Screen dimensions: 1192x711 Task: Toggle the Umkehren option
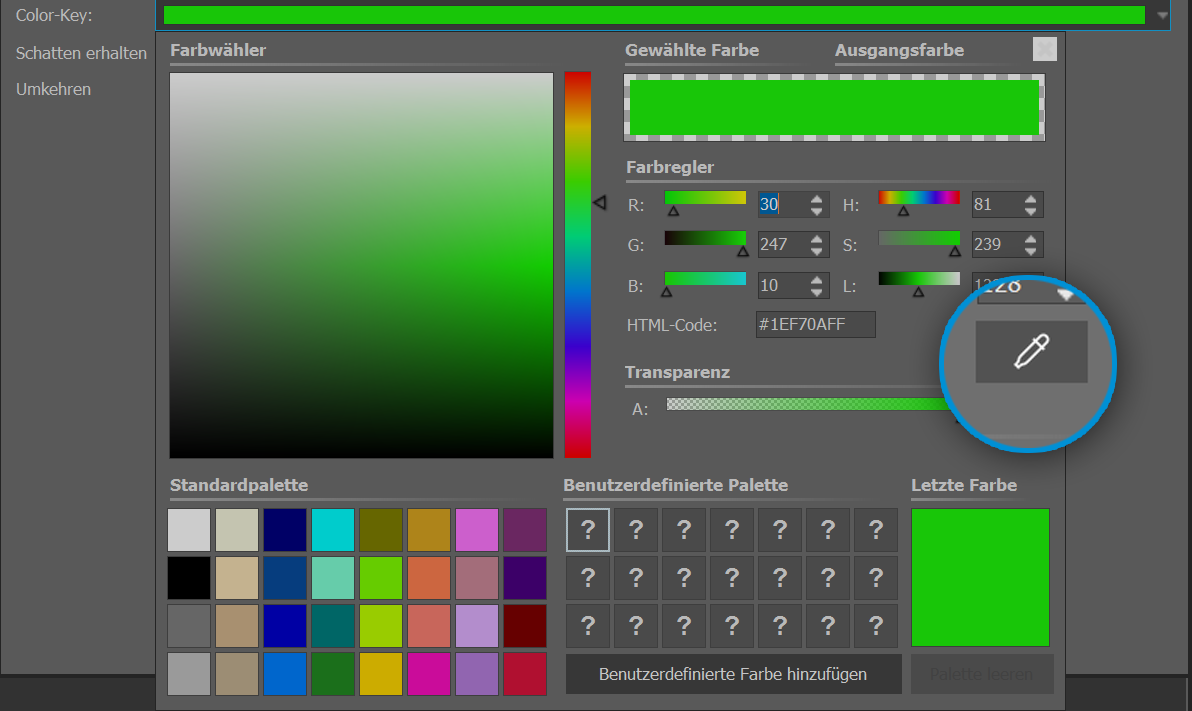[x=53, y=89]
